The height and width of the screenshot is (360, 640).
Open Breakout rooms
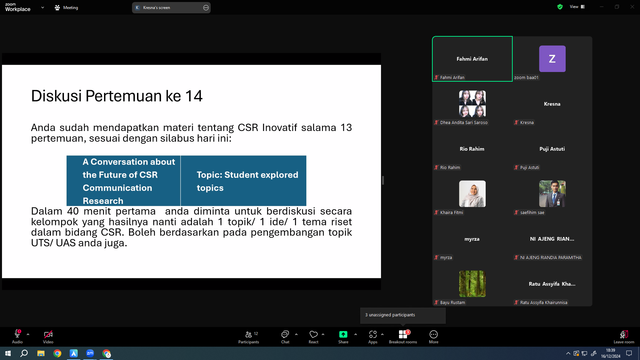point(403,336)
